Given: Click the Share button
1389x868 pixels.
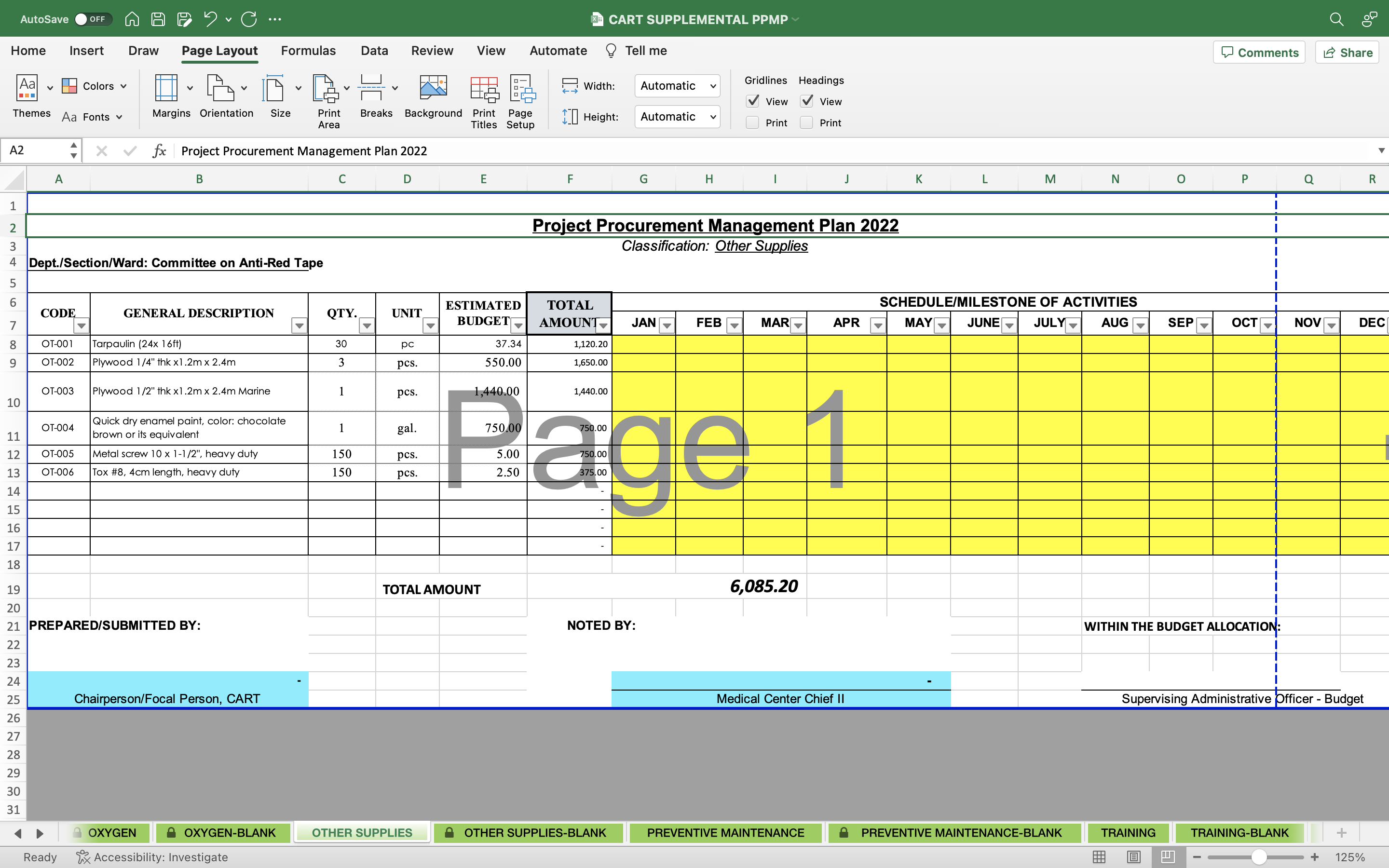Looking at the screenshot, I should pyautogui.click(x=1347, y=53).
